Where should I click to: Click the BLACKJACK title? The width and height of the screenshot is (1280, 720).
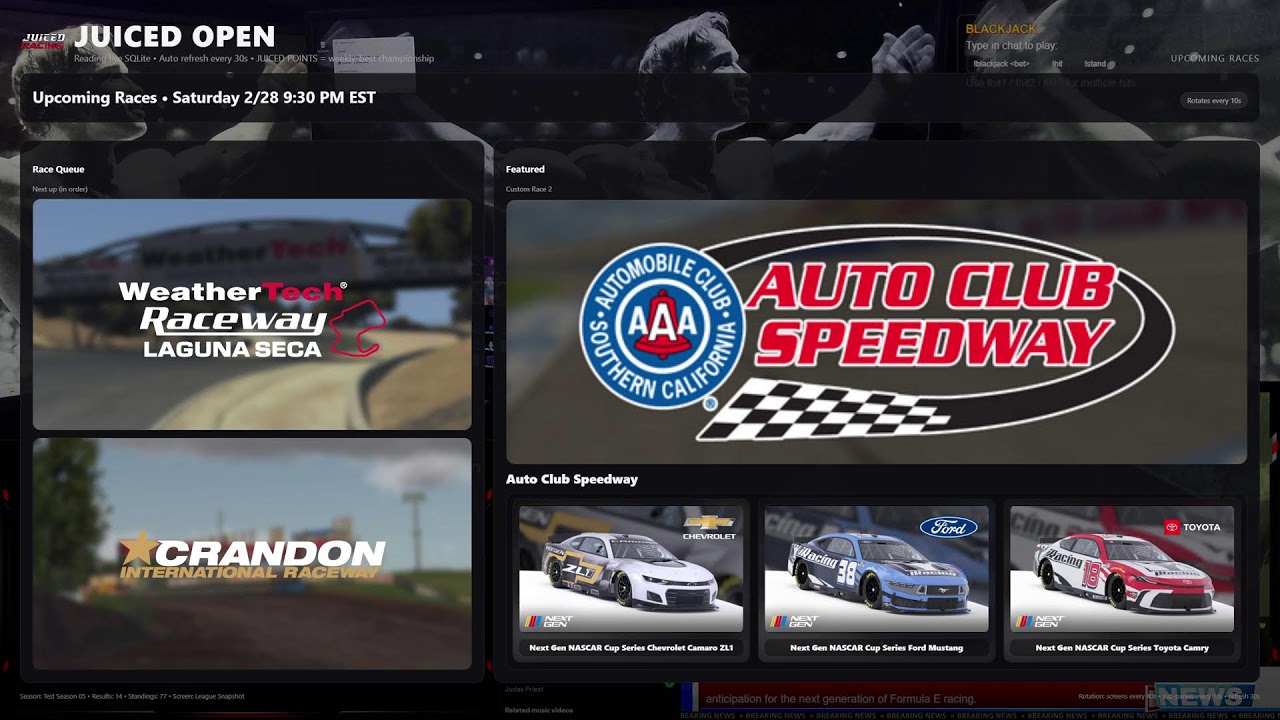tap(1001, 29)
